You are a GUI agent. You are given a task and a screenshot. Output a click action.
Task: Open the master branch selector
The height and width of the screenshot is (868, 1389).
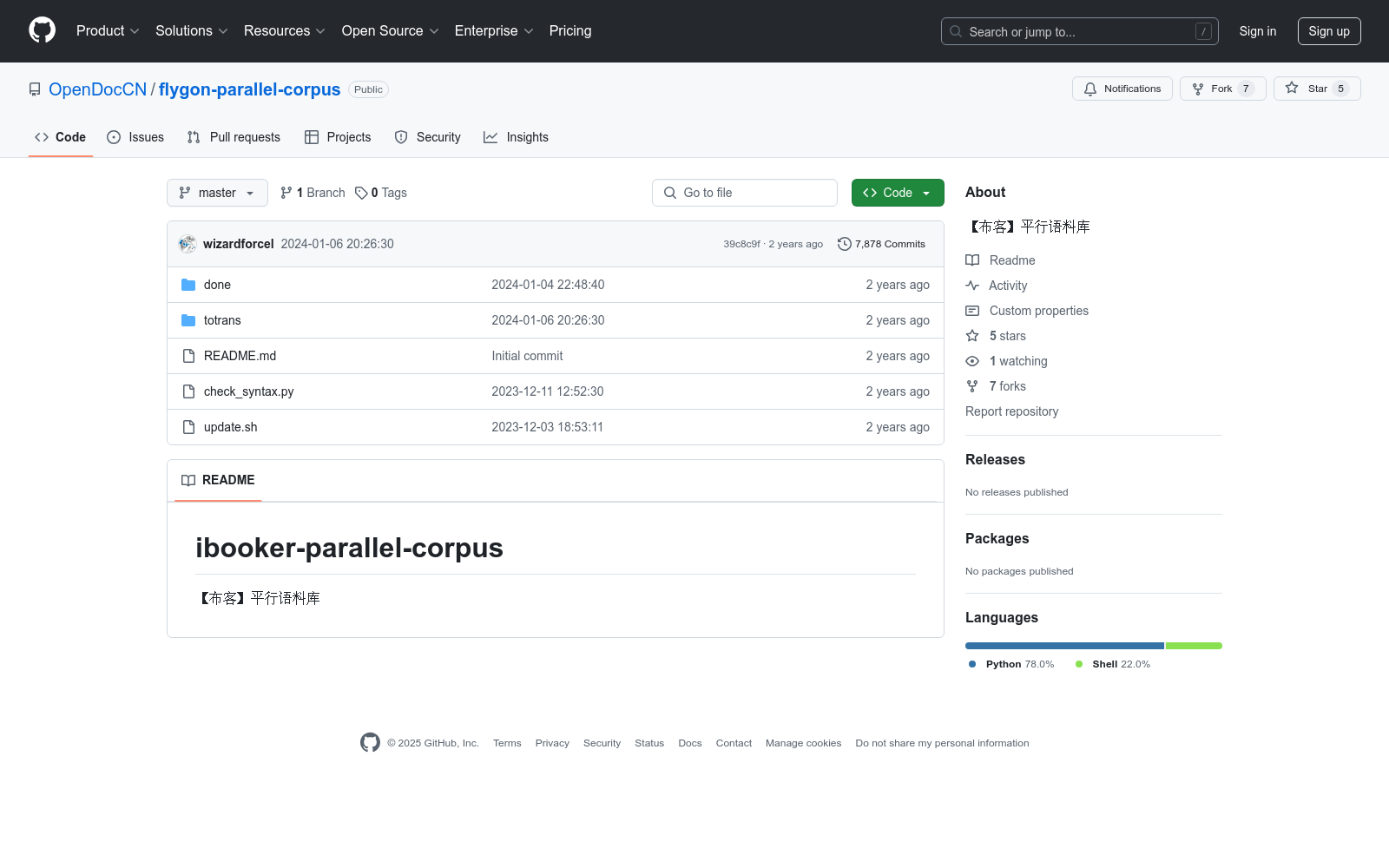click(217, 193)
